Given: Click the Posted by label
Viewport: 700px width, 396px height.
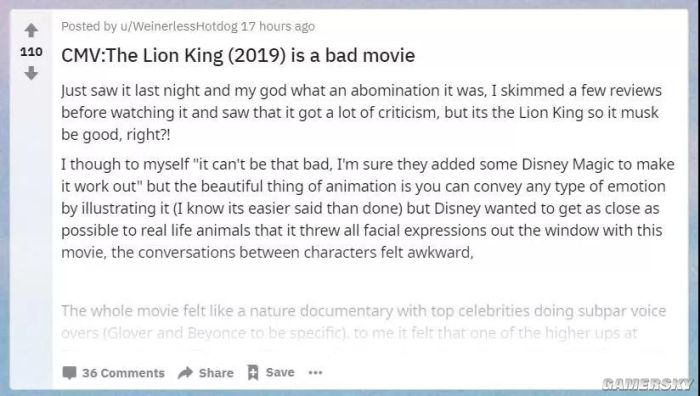Looking at the screenshot, I should tap(89, 26).
